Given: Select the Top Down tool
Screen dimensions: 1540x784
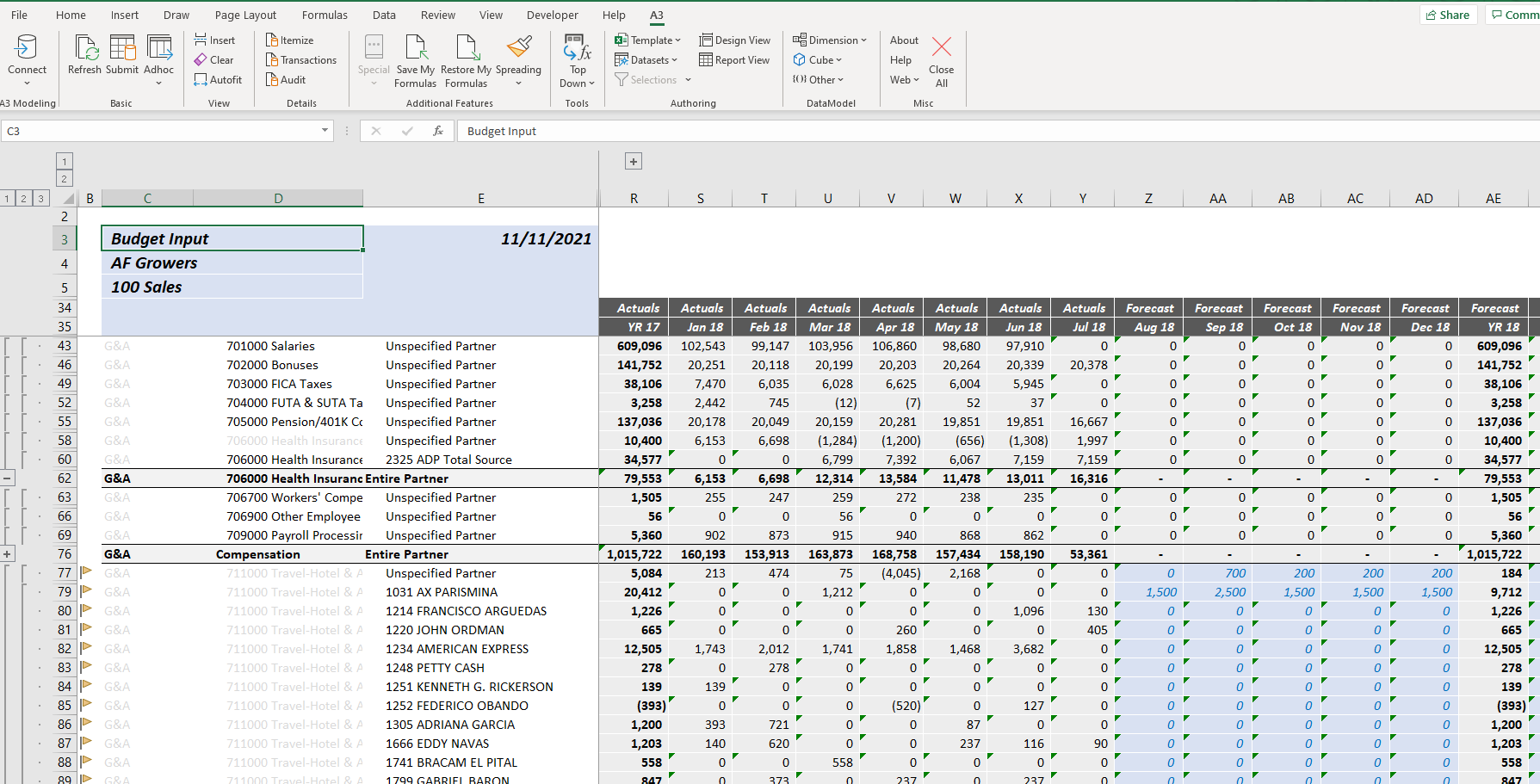Looking at the screenshot, I should pos(577,60).
